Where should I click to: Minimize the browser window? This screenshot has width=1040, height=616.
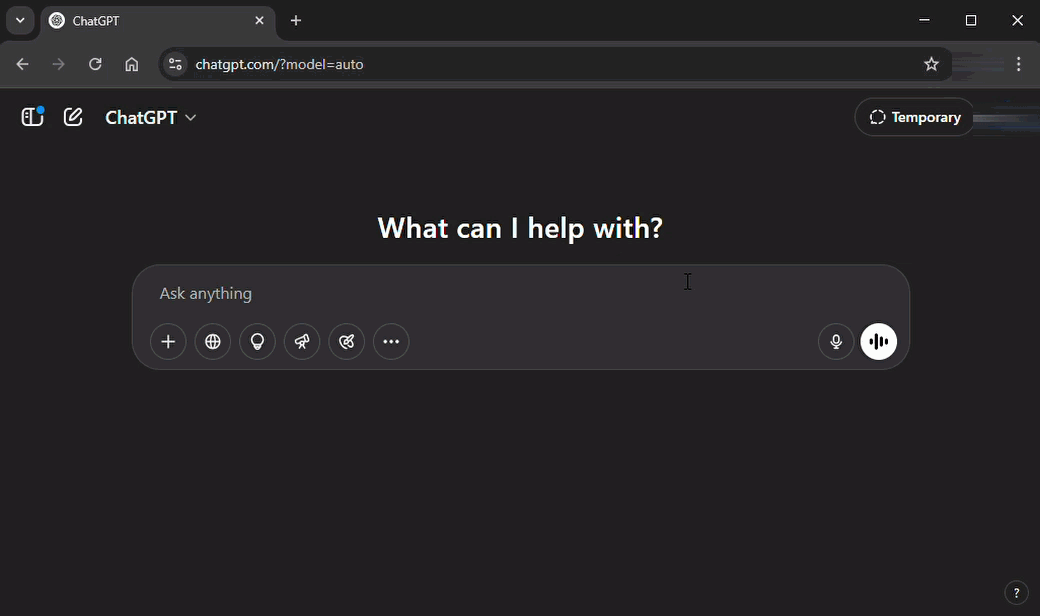[924, 21]
